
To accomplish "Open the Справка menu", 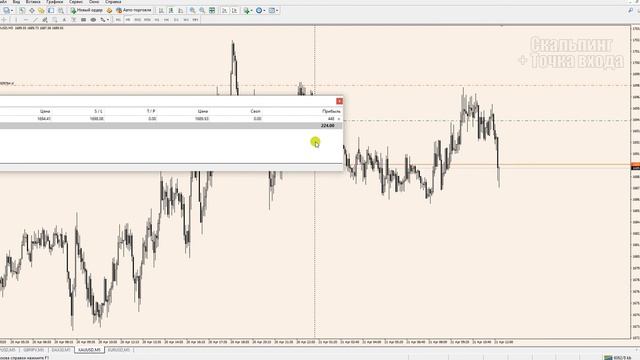I will (x=113, y=2).
